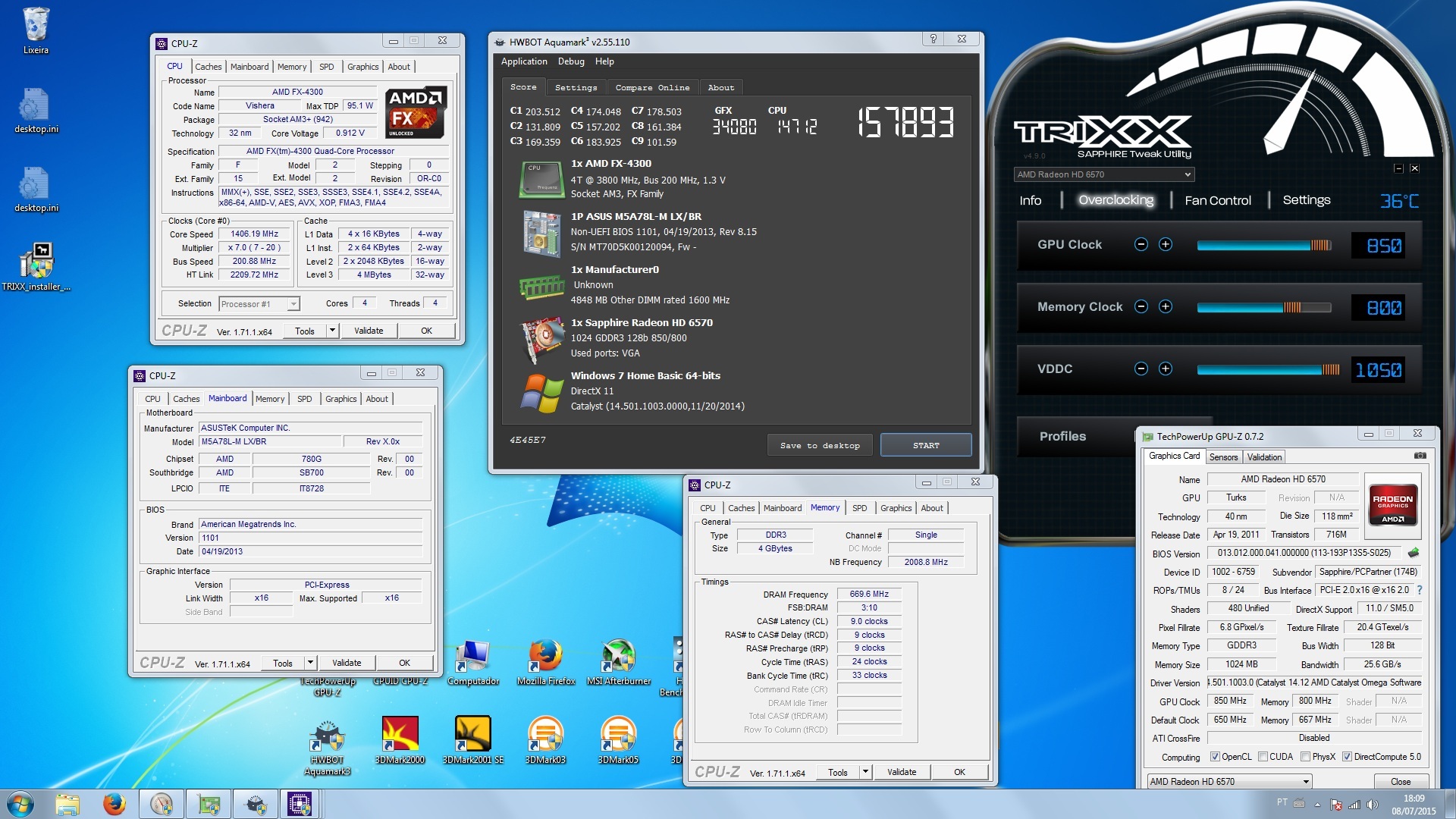Viewport: 1456px width, 819px height.
Task: Switch to TRIXX Fan Control tab
Action: [x=1218, y=200]
